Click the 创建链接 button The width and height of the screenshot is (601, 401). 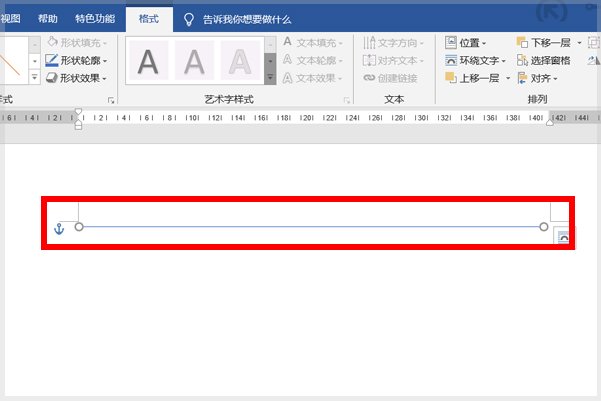pos(390,78)
